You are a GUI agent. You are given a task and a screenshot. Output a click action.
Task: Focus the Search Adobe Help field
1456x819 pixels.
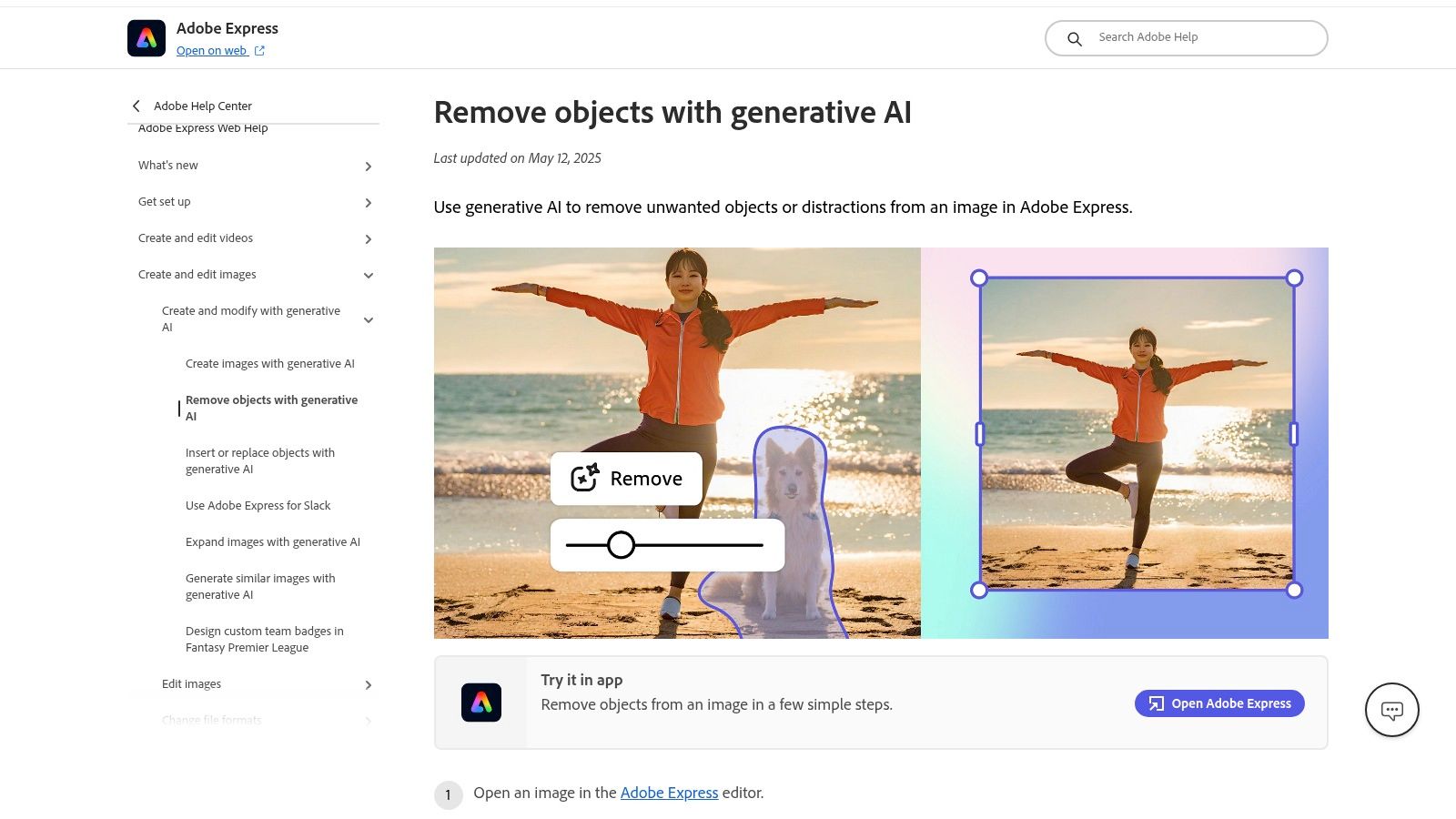[1201, 37]
